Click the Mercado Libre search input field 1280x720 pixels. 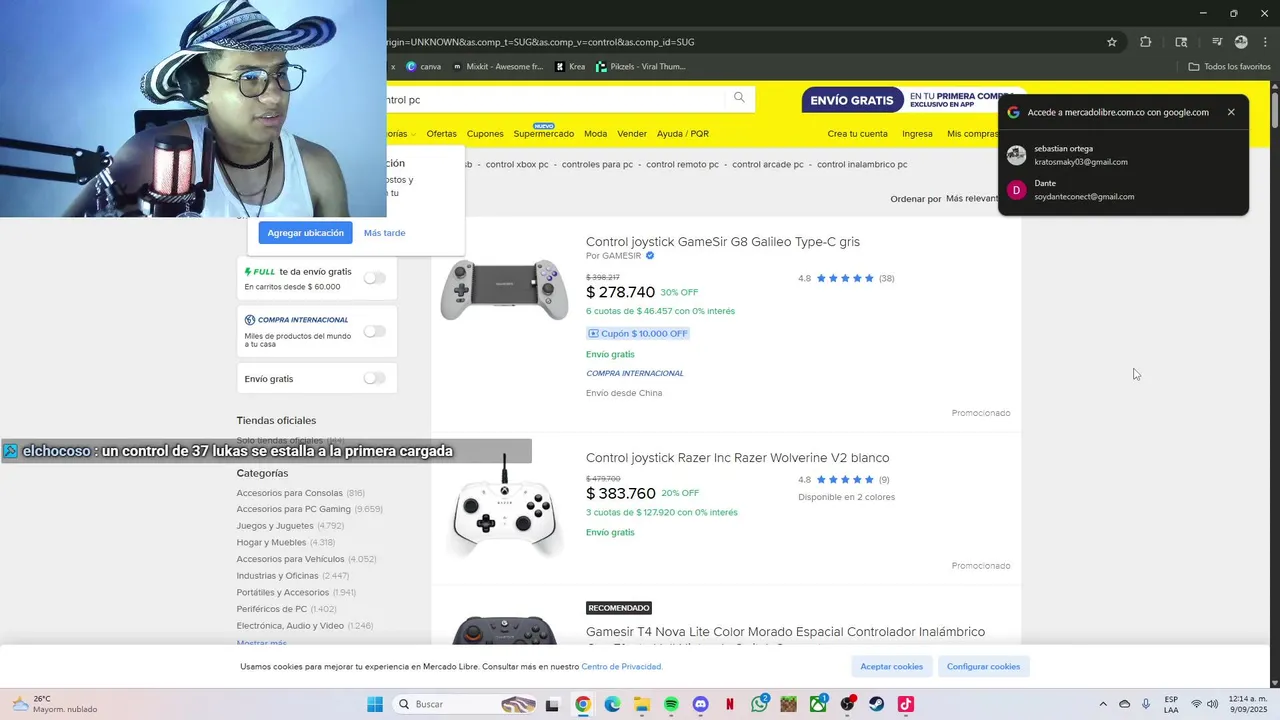pos(555,100)
